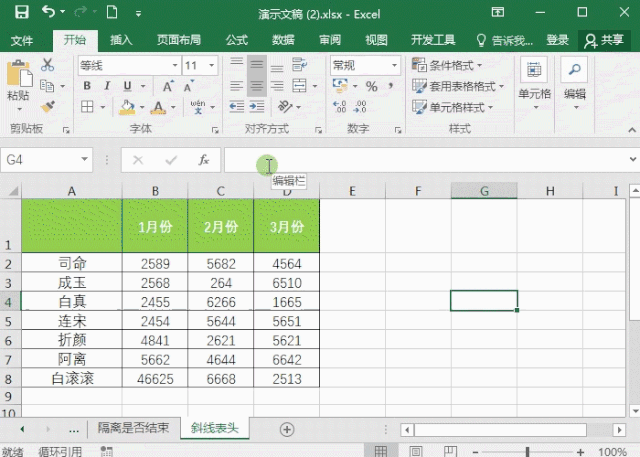
Task: Click the borders grid icon
Action: point(87,107)
